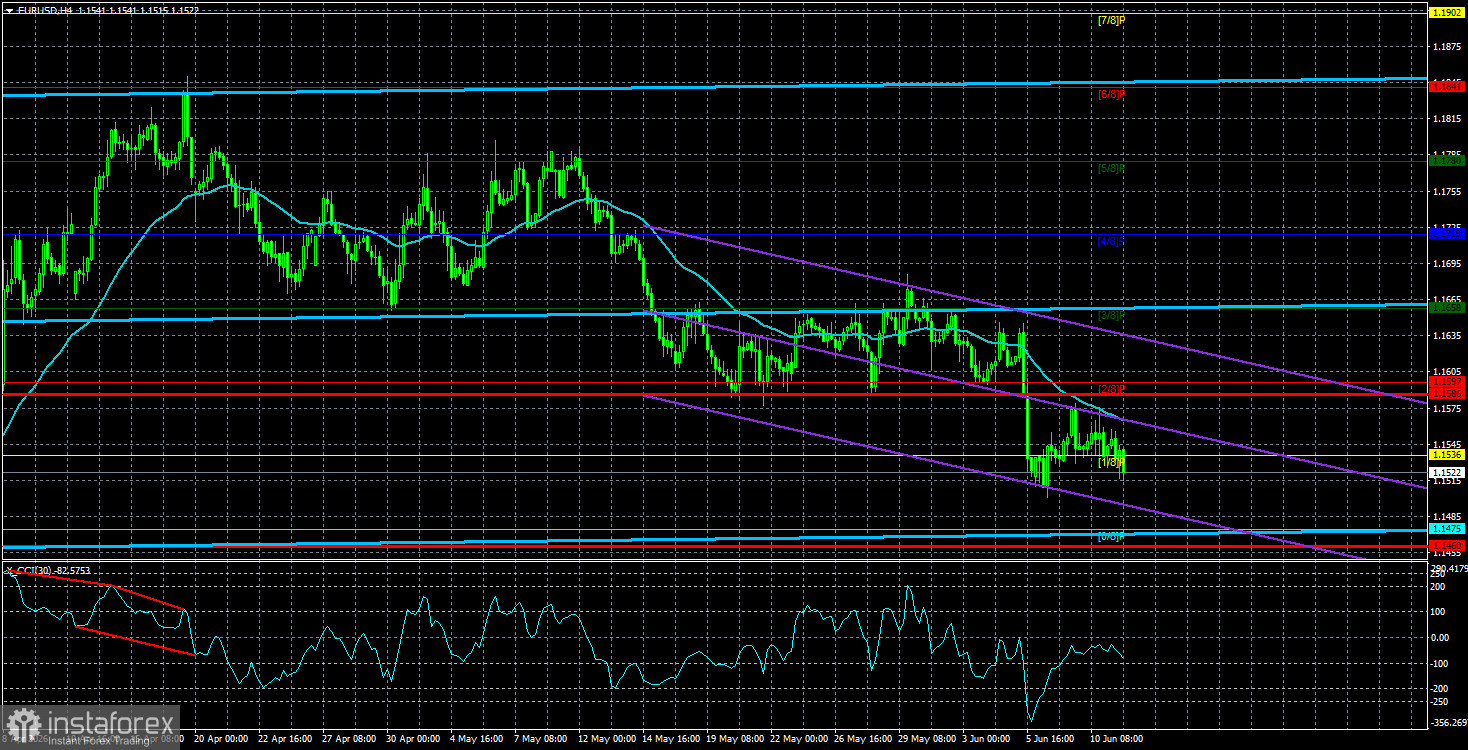The width and height of the screenshot is (1468, 750).
Task: Select the CCI scale value -200
Action: (x=1441, y=689)
